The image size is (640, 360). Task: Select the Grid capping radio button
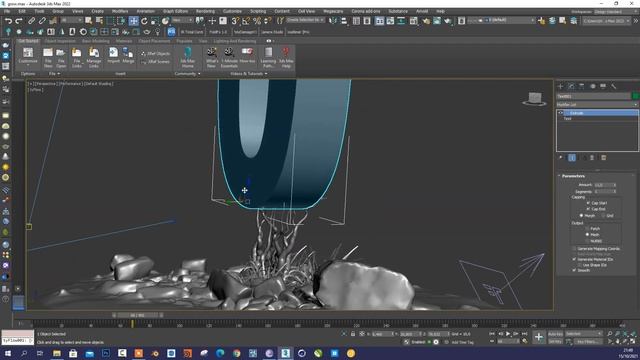coord(603,216)
